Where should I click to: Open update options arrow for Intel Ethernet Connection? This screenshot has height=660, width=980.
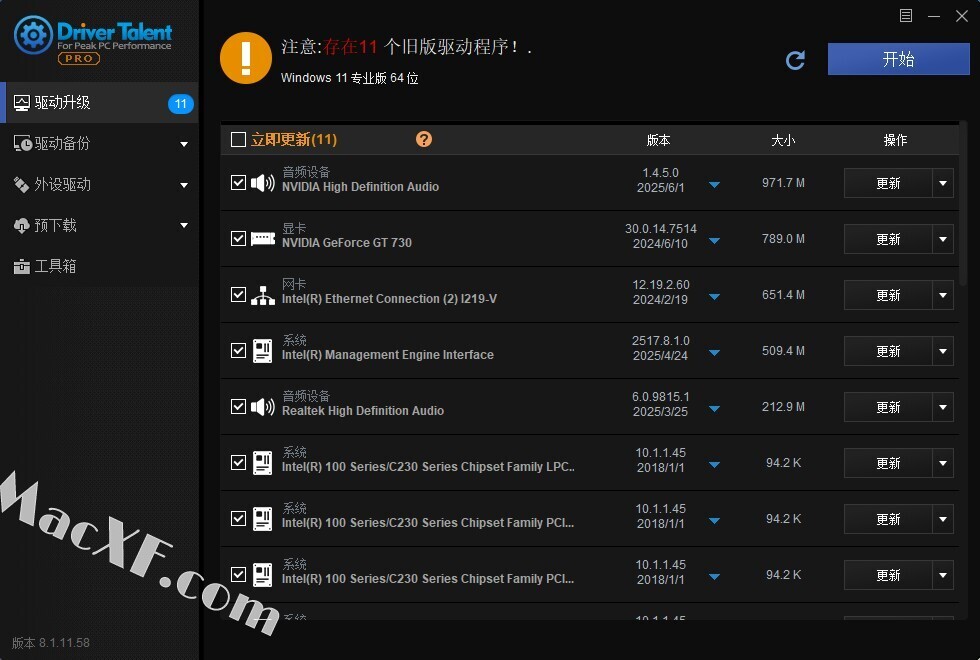[943, 295]
